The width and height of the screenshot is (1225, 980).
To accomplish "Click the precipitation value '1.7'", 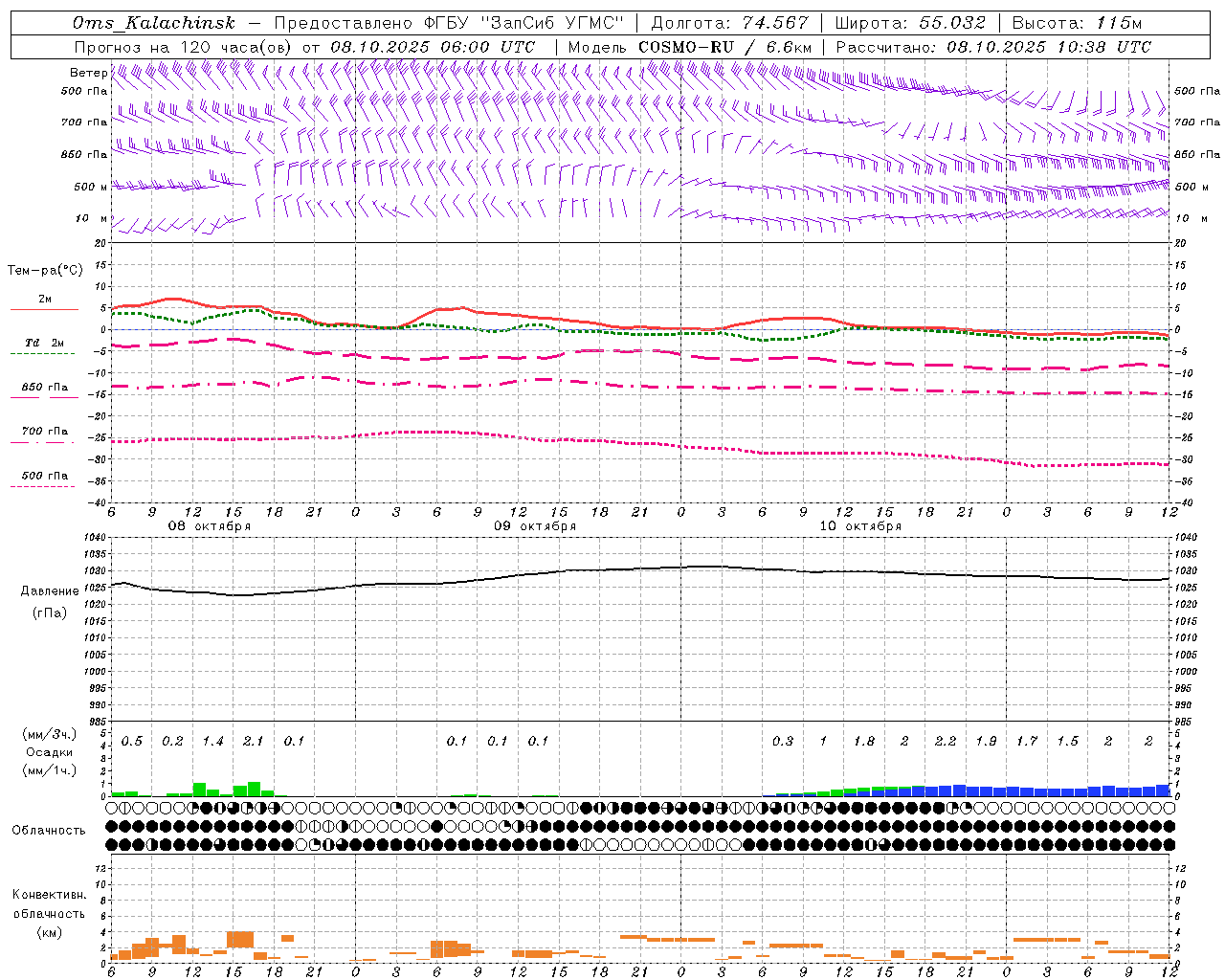I will (x=1027, y=742).
